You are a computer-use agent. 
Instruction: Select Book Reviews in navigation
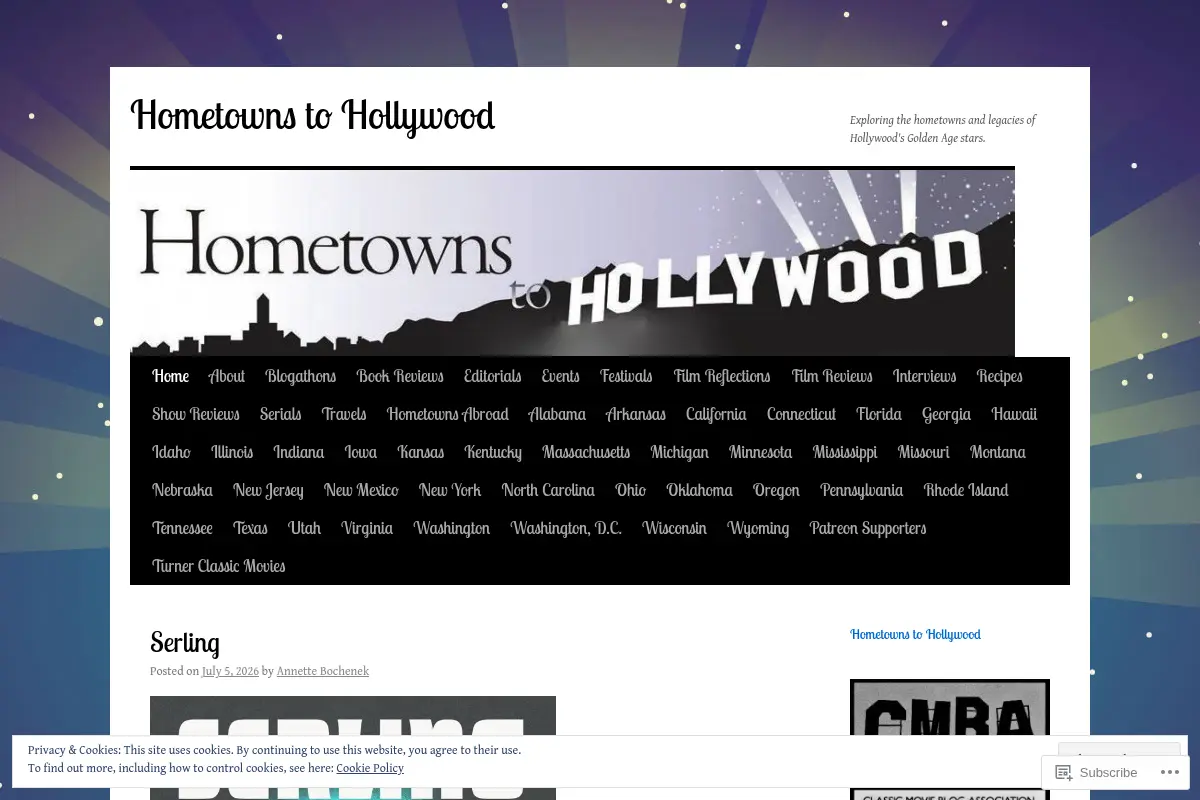[400, 376]
